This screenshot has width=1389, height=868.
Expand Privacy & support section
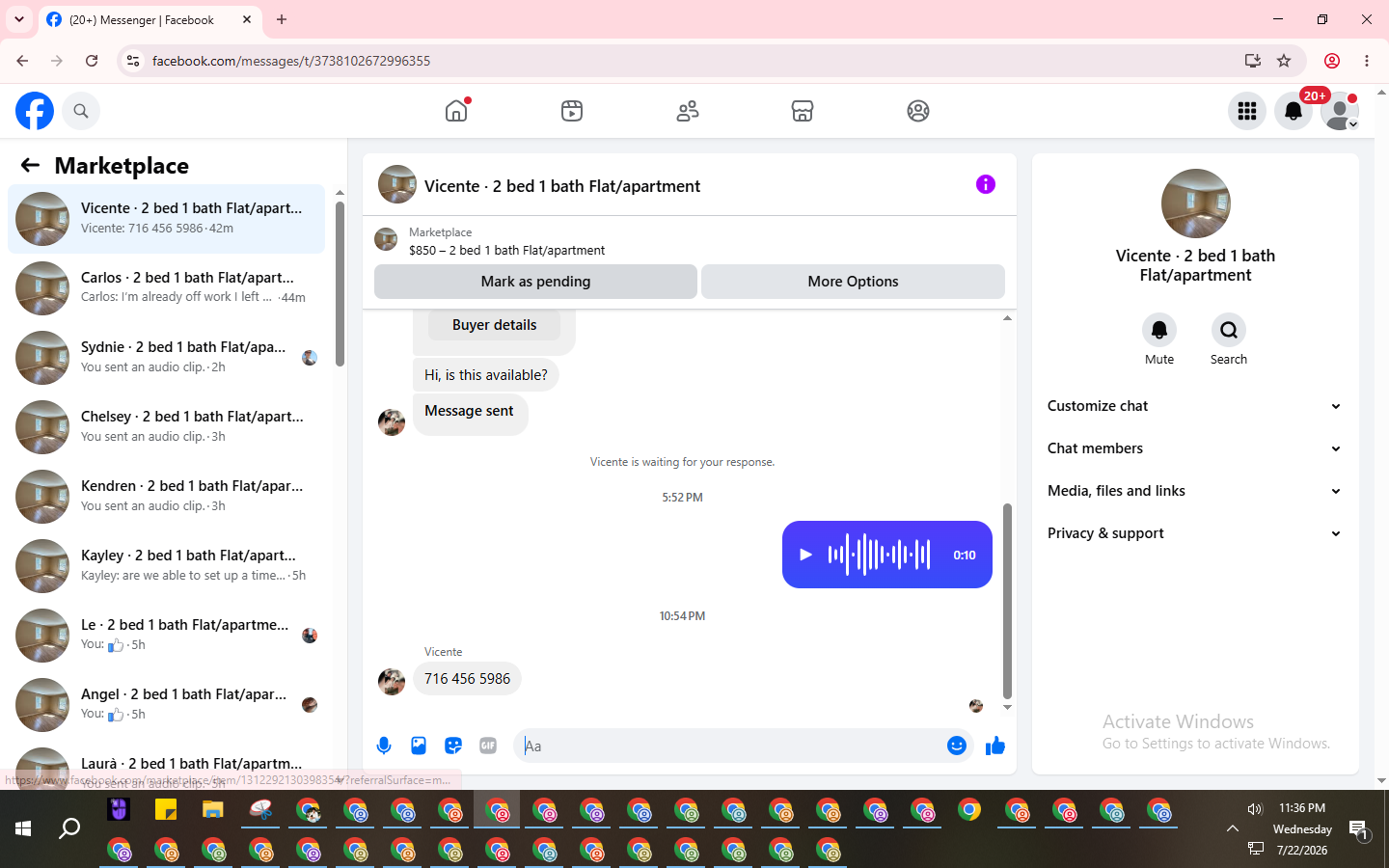(x=1195, y=533)
